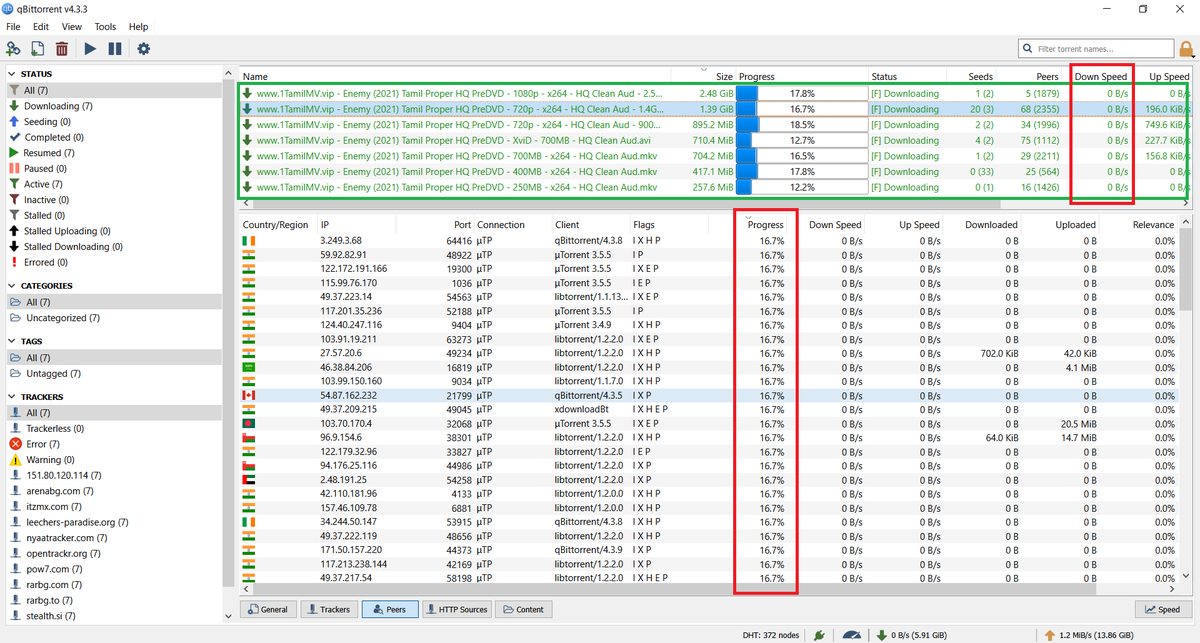Click the 17.8% progress bar of 1080p torrent
This screenshot has height=643, width=1200.
pos(801,93)
